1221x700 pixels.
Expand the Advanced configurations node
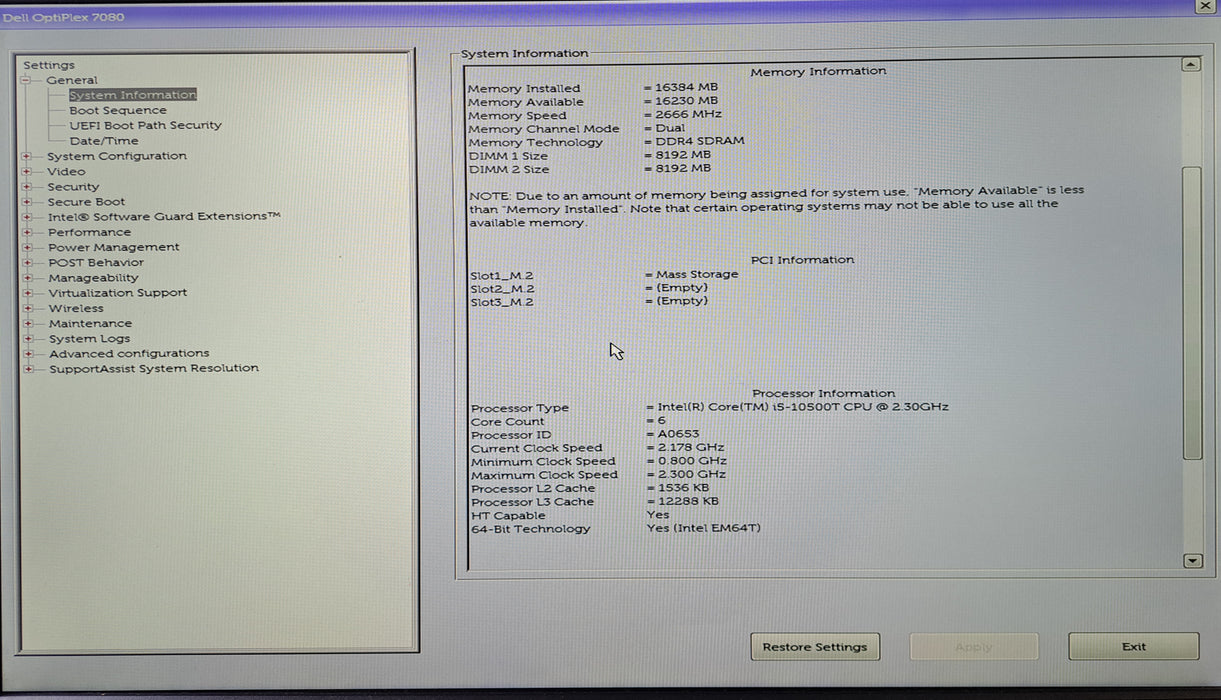pyautogui.click(x=27, y=354)
